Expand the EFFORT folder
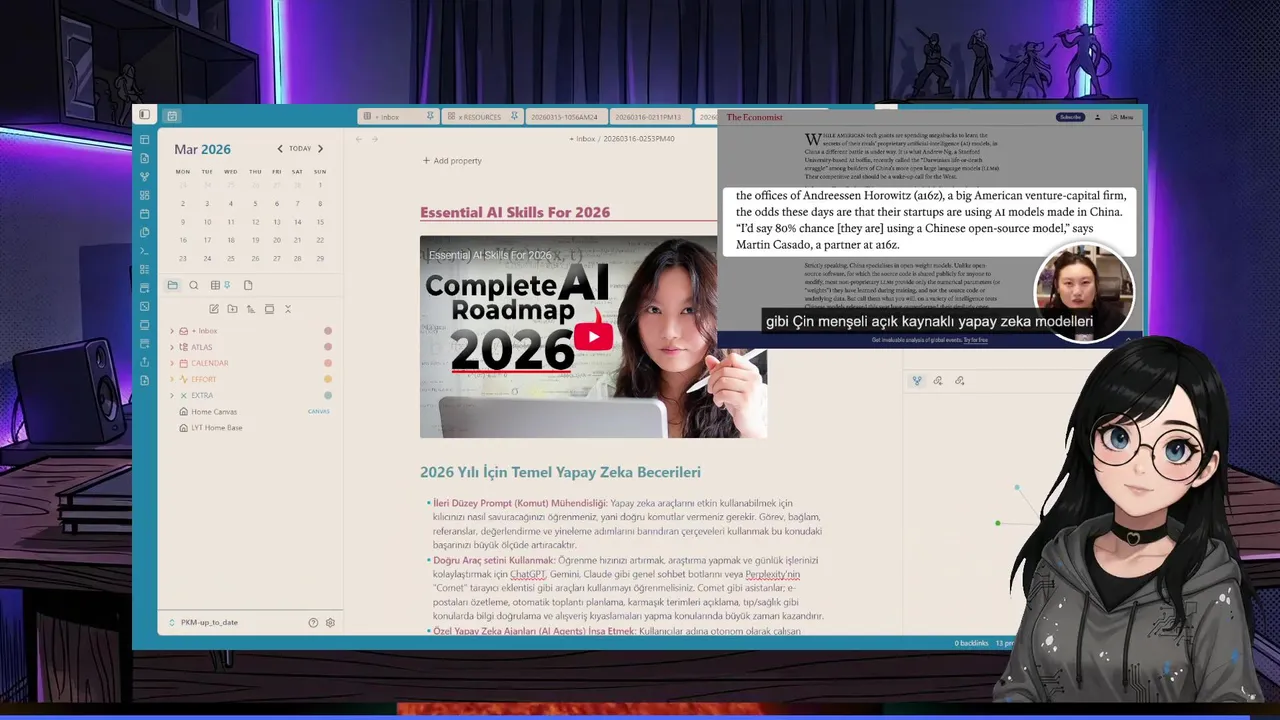This screenshot has height=720, width=1280. [x=172, y=379]
